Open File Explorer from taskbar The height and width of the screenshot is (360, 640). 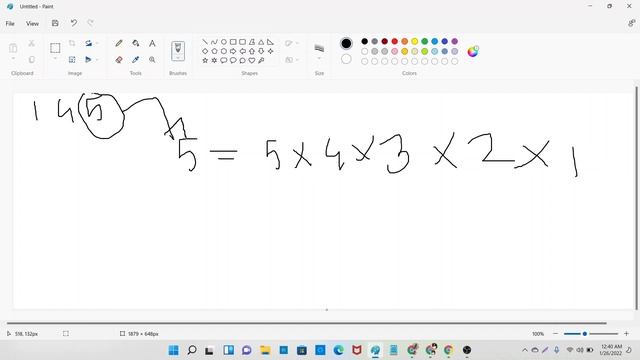coord(265,350)
